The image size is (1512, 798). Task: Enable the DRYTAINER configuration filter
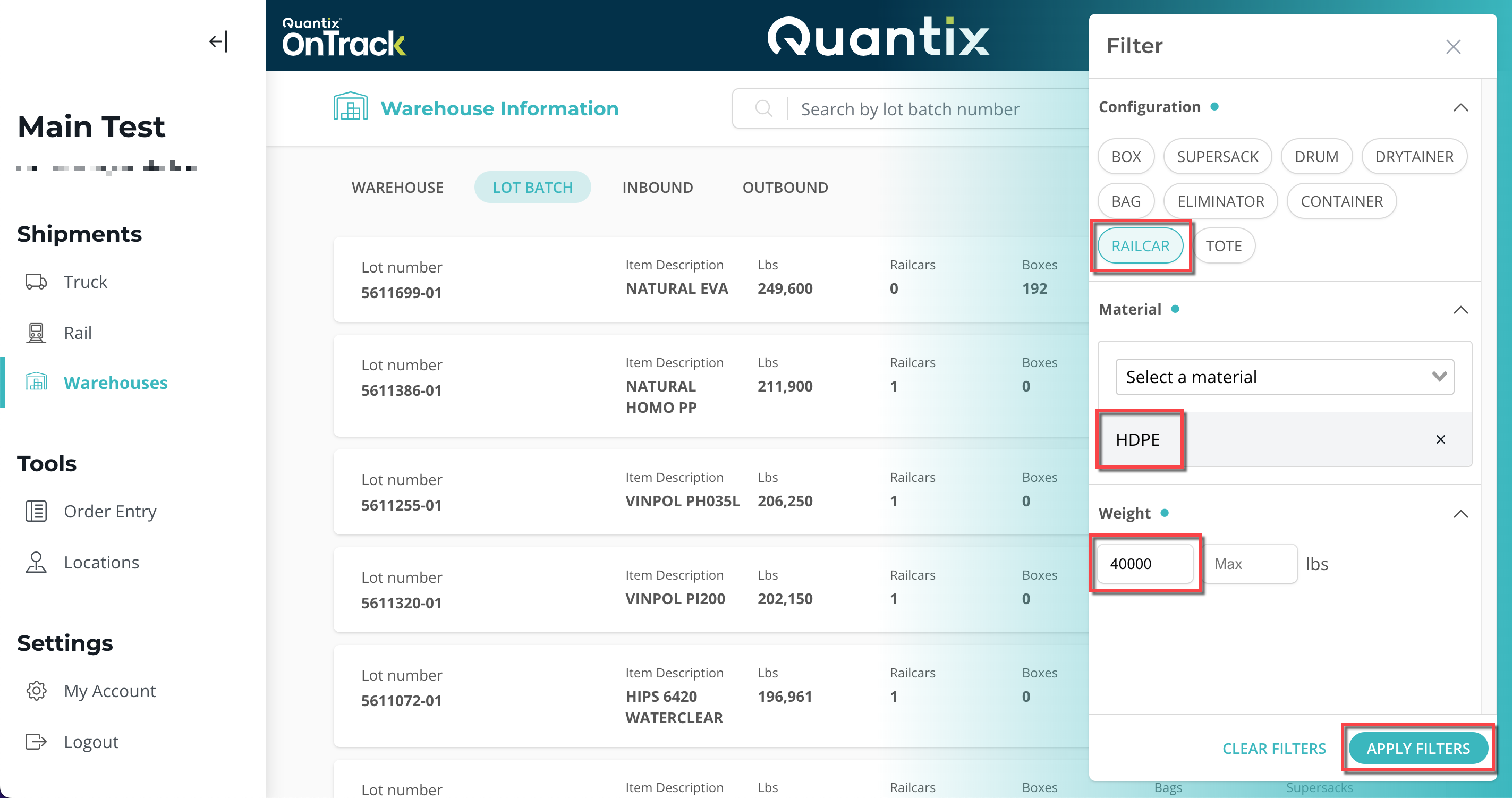point(1415,156)
